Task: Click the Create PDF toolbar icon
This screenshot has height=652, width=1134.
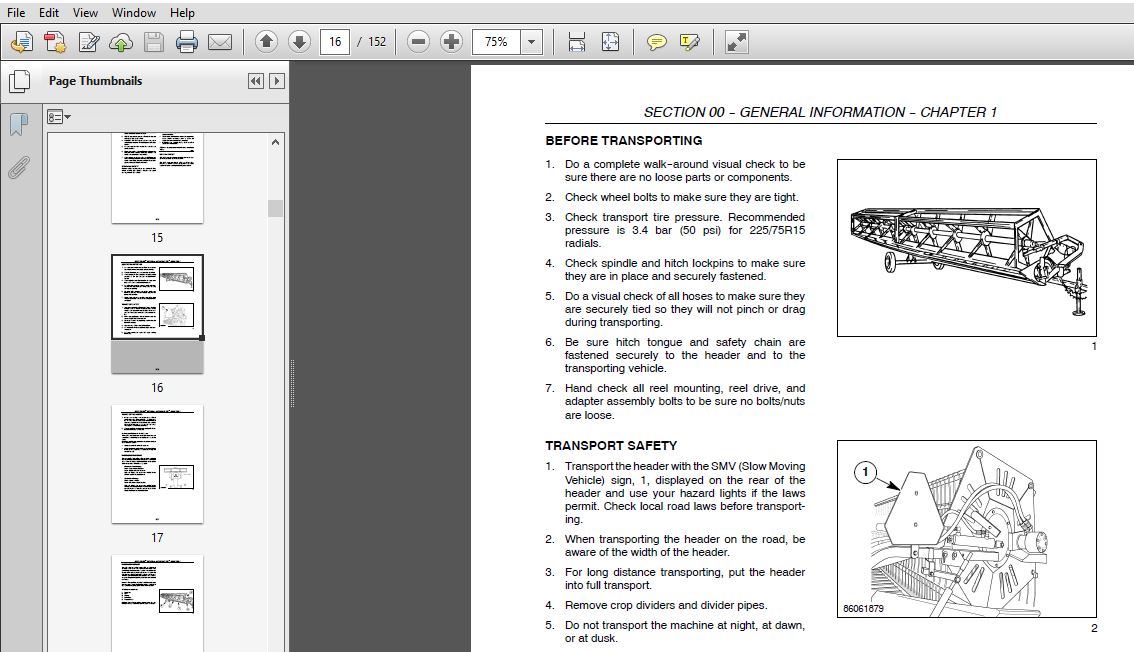Action: pyautogui.click(x=55, y=42)
